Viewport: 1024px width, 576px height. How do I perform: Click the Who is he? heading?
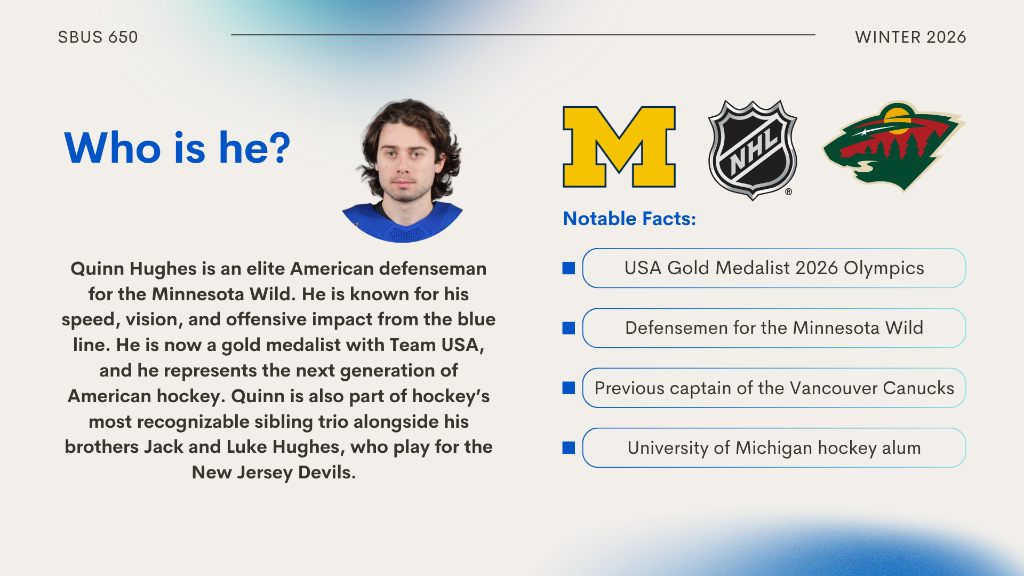pyautogui.click(x=177, y=148)
